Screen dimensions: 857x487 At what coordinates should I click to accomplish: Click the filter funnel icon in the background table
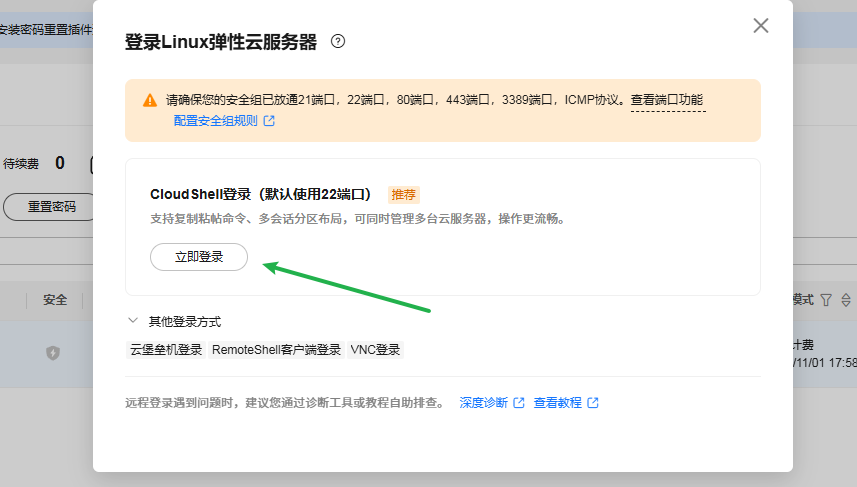(826, 300)
